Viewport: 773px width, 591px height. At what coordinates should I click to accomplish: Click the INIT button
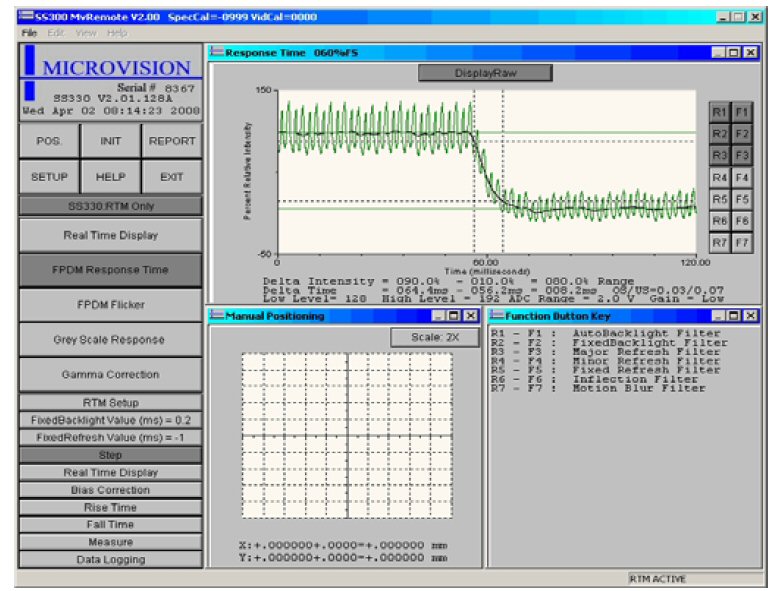(x=110, y=141)
